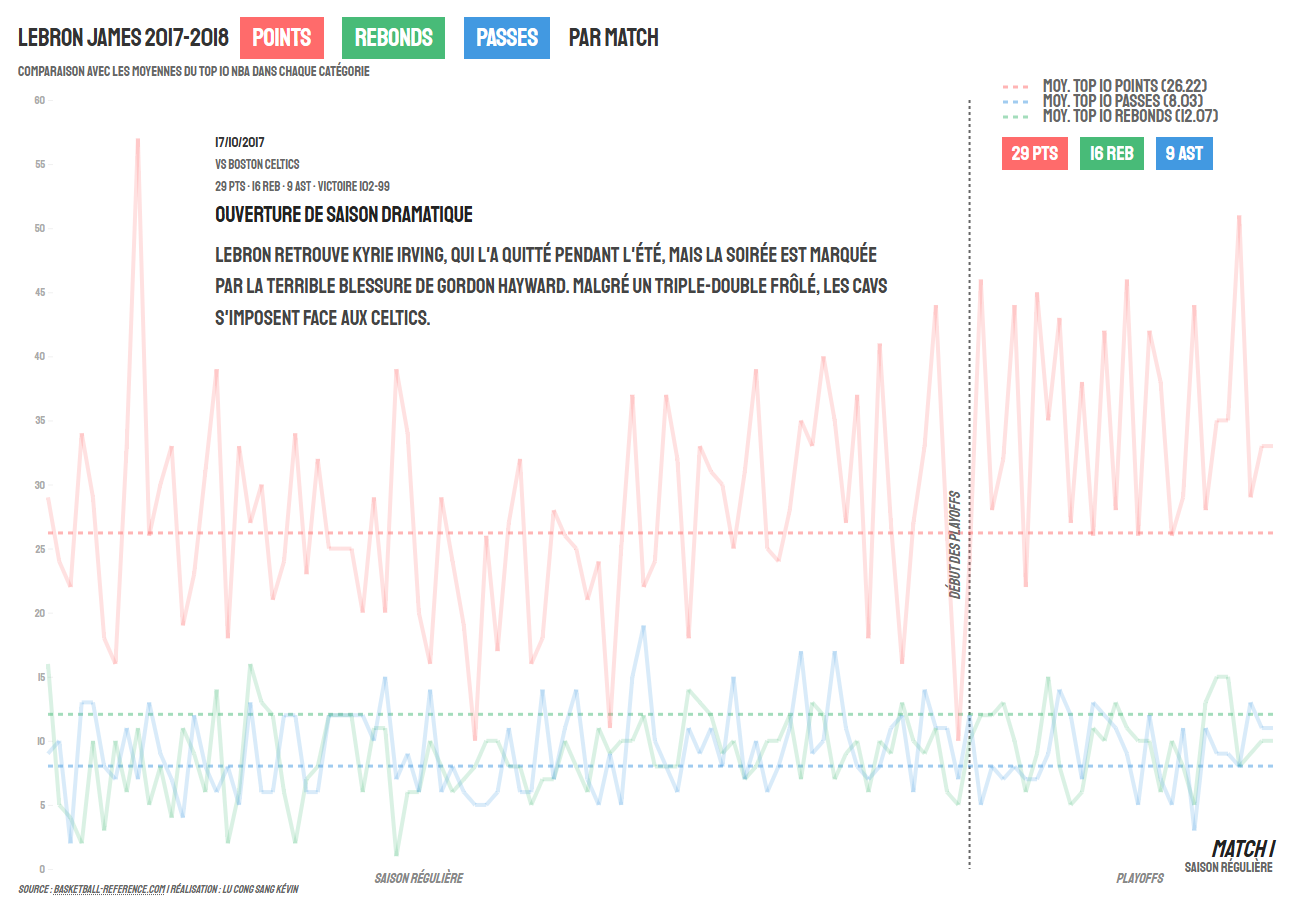Click the 16 REB stat badge

[x=1112, y=153]
